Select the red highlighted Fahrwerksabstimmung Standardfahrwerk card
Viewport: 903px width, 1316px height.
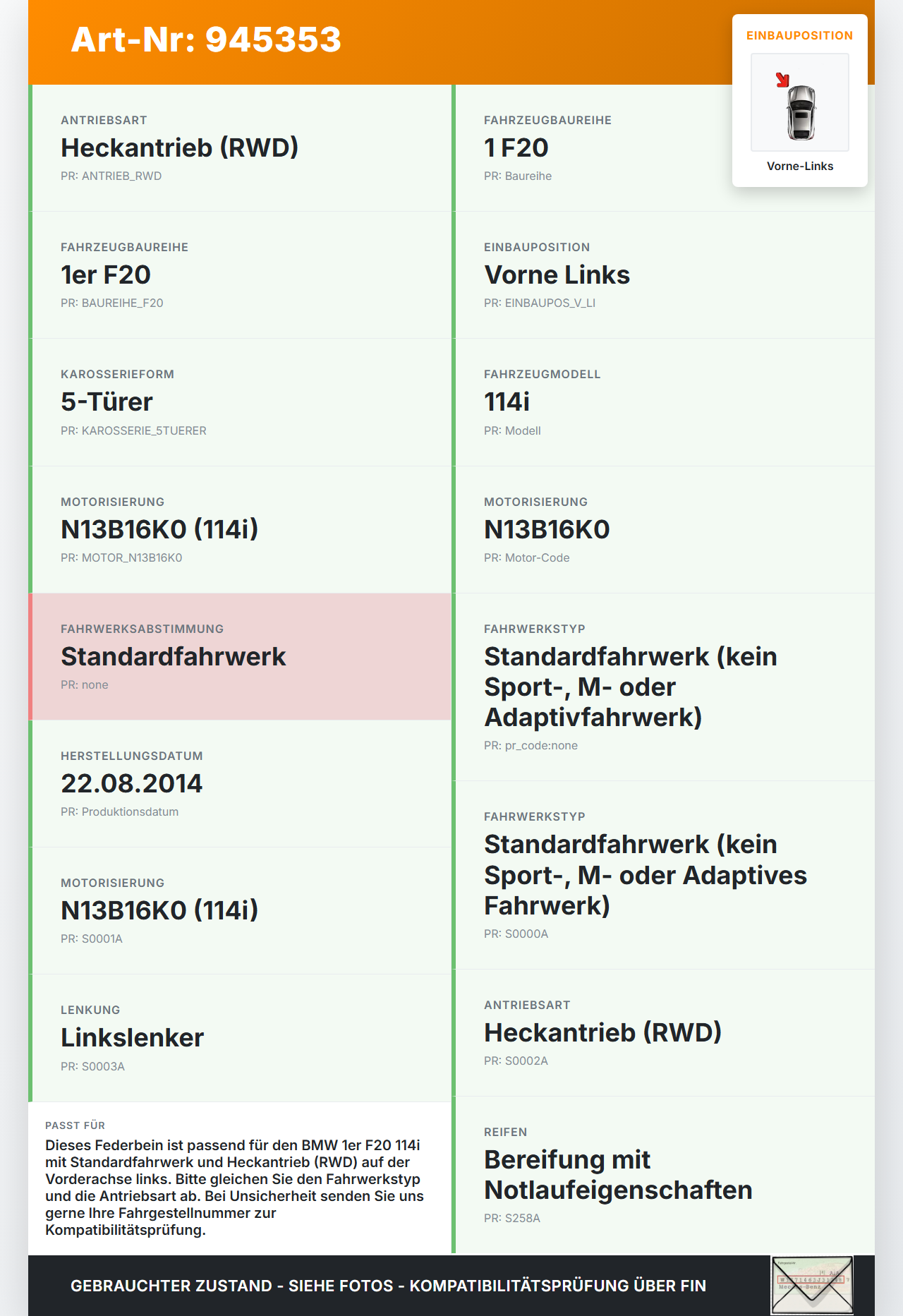(240, 656)
